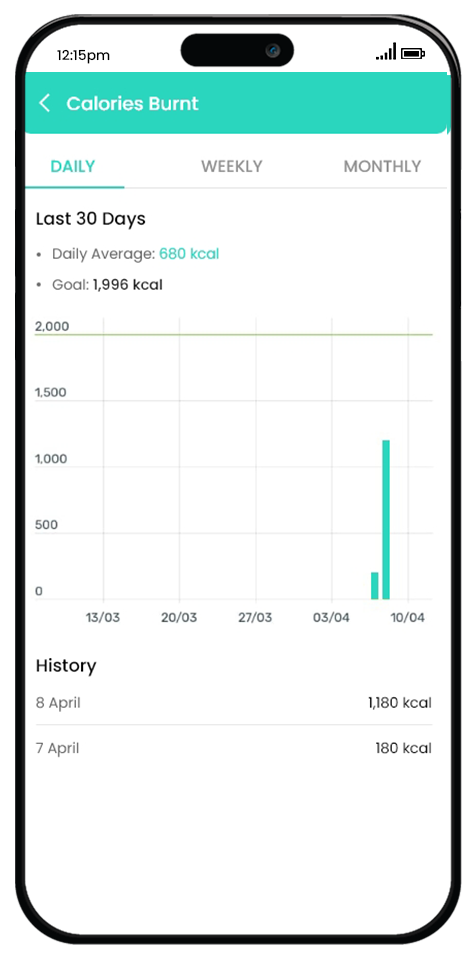475x960 pixels.
Task: Select the short 7 April chart bar
Action: point(375,586)
